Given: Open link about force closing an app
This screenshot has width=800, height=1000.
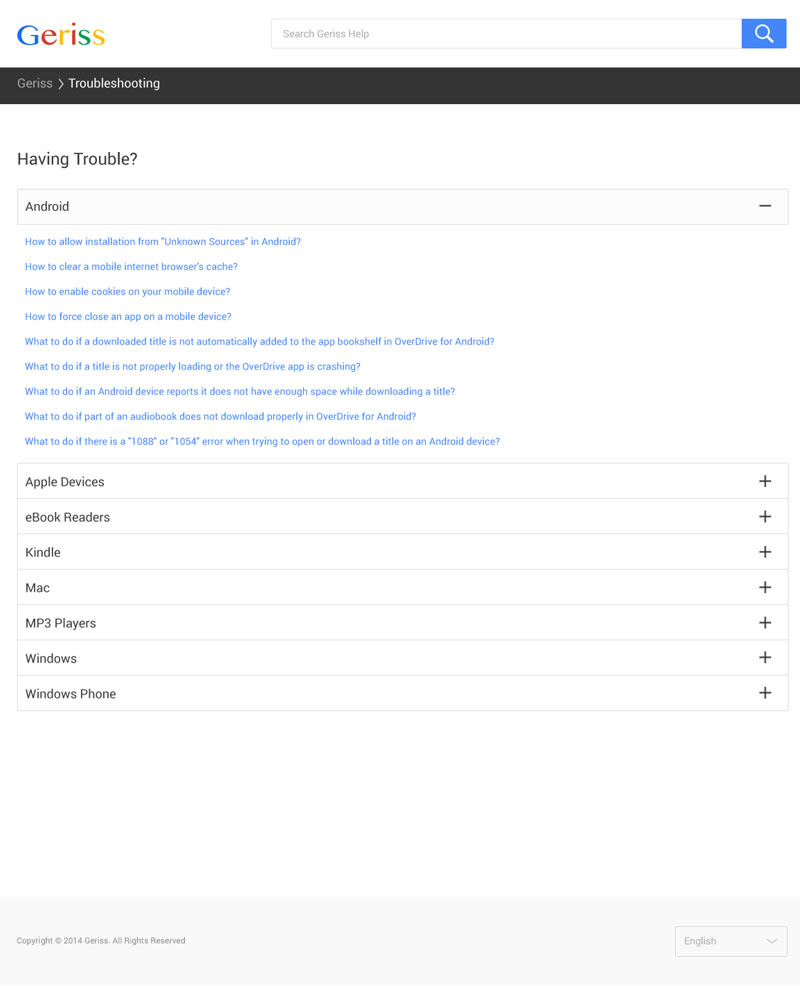Looking at the screenshot, I should click(x=128, y=317).
